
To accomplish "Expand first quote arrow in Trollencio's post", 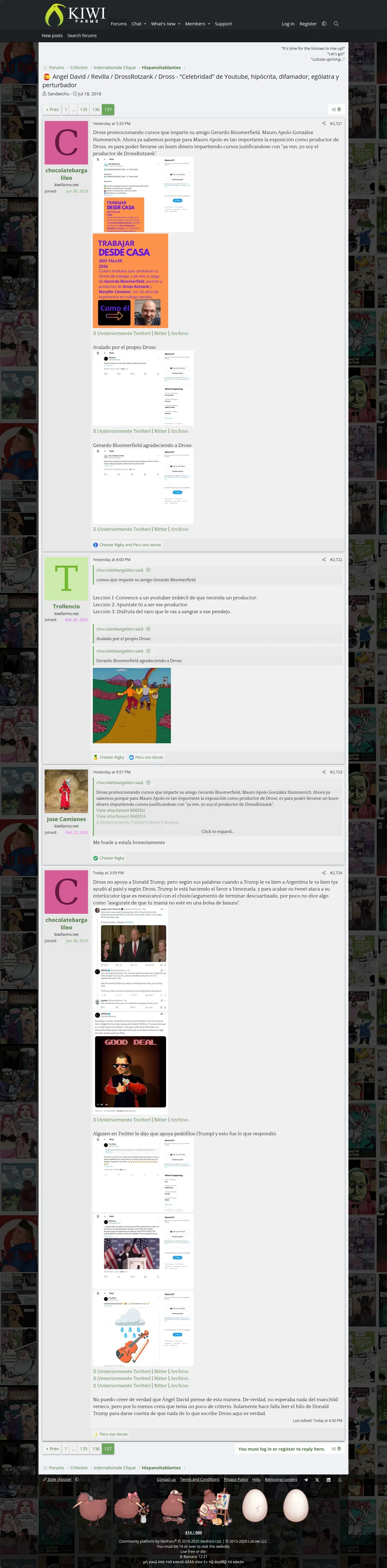I will coord(148,570).
